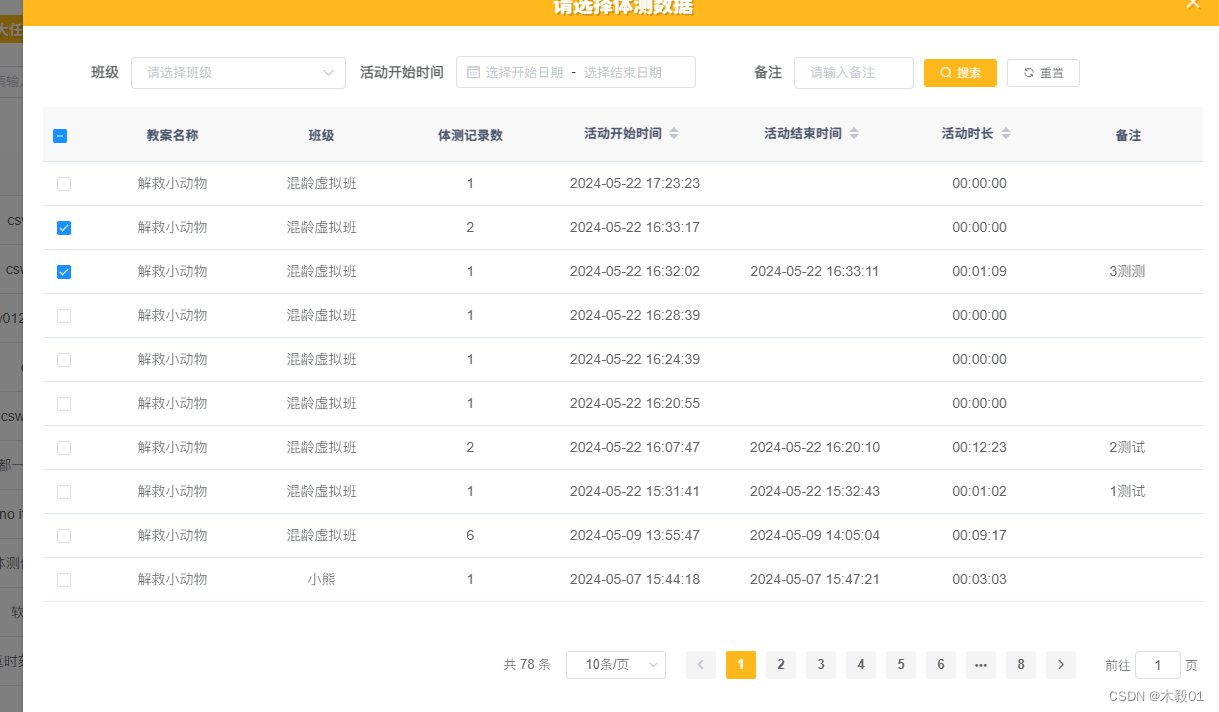
Task: Check the row with class 小熊
Action: click(64, 579)
